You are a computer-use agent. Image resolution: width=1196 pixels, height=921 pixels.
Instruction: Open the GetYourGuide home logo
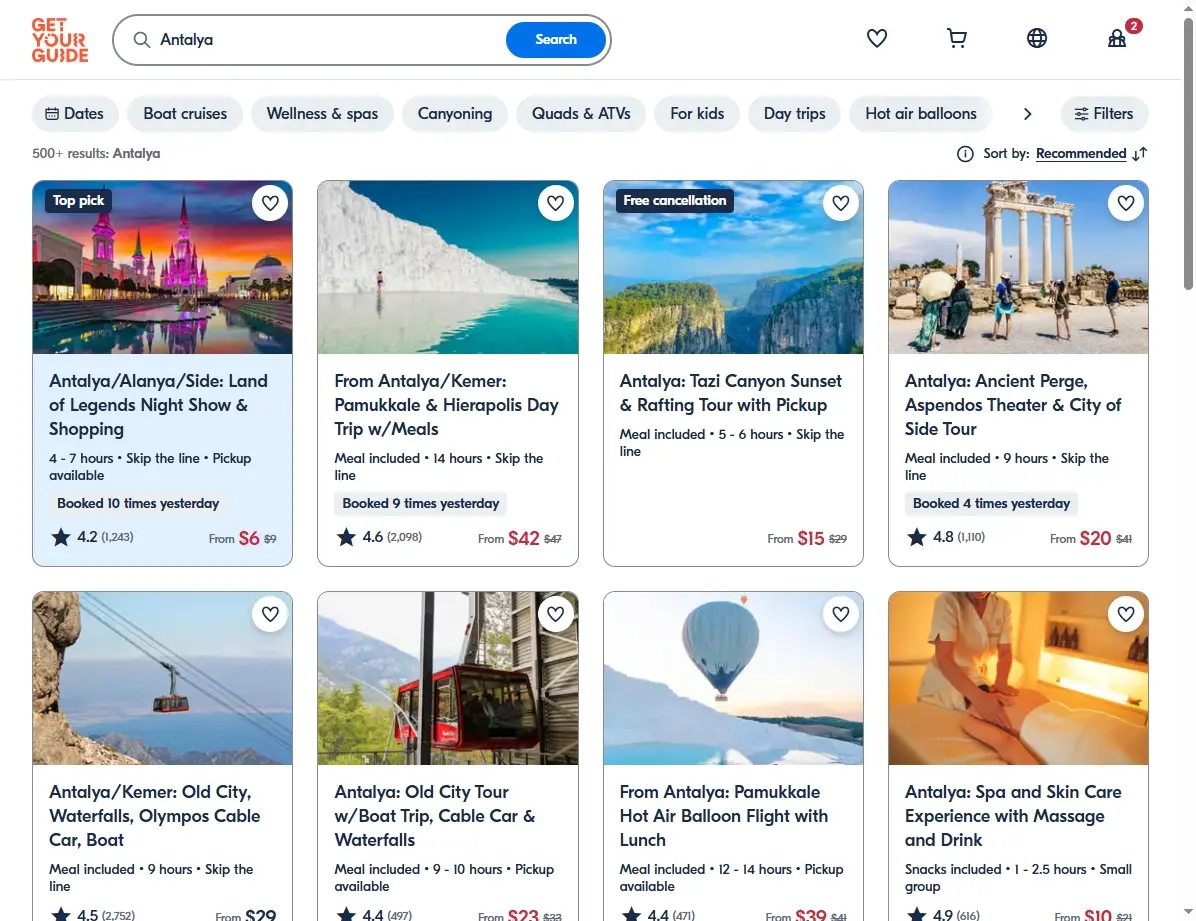click(x=59, y=40)
